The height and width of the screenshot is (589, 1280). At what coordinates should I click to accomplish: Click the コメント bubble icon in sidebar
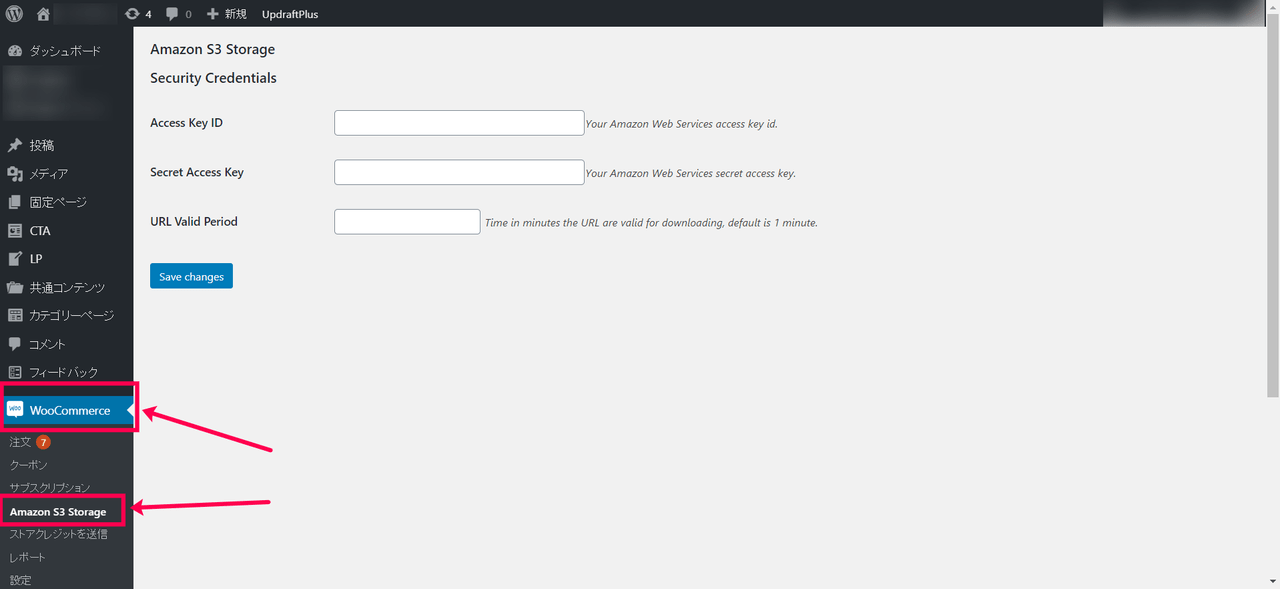point(15,344)
